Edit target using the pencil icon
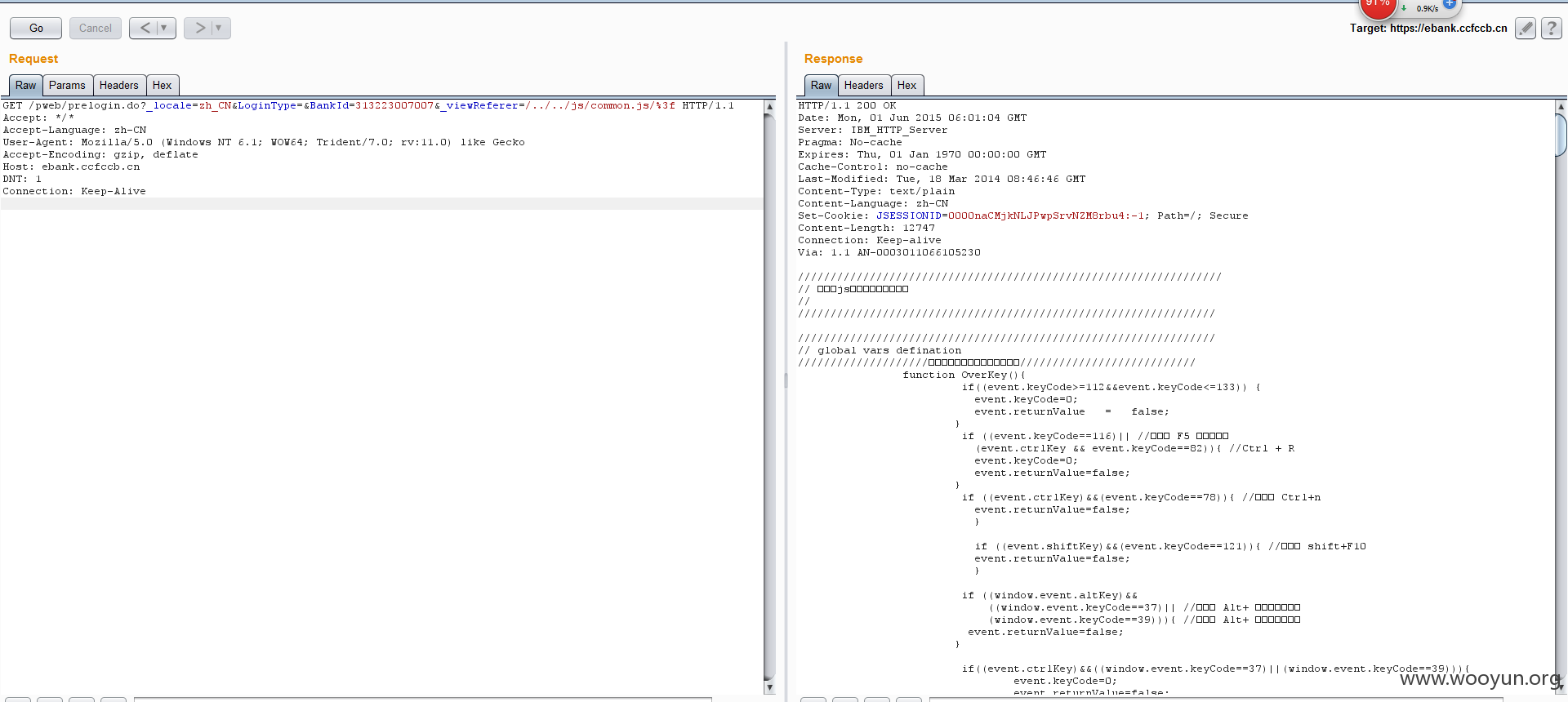 [1525, 28]
